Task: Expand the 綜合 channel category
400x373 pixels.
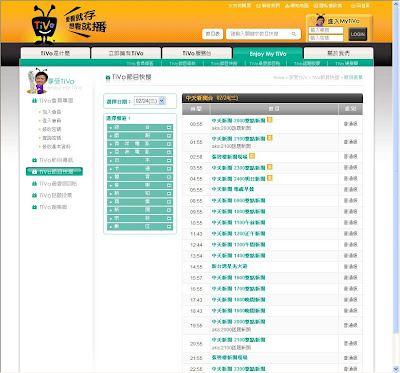Action: coord(140,127)
